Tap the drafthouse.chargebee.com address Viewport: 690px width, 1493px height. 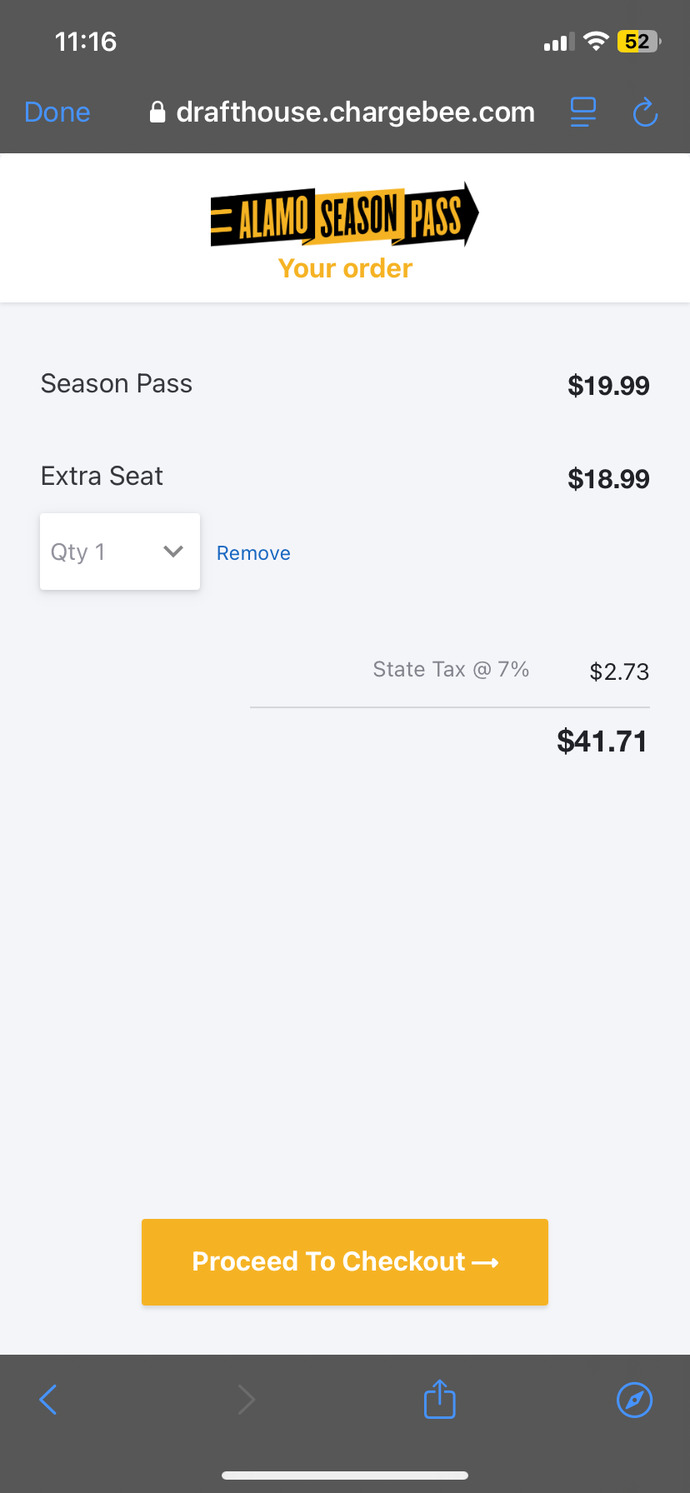pyautogui.click(x=355, y=112)
